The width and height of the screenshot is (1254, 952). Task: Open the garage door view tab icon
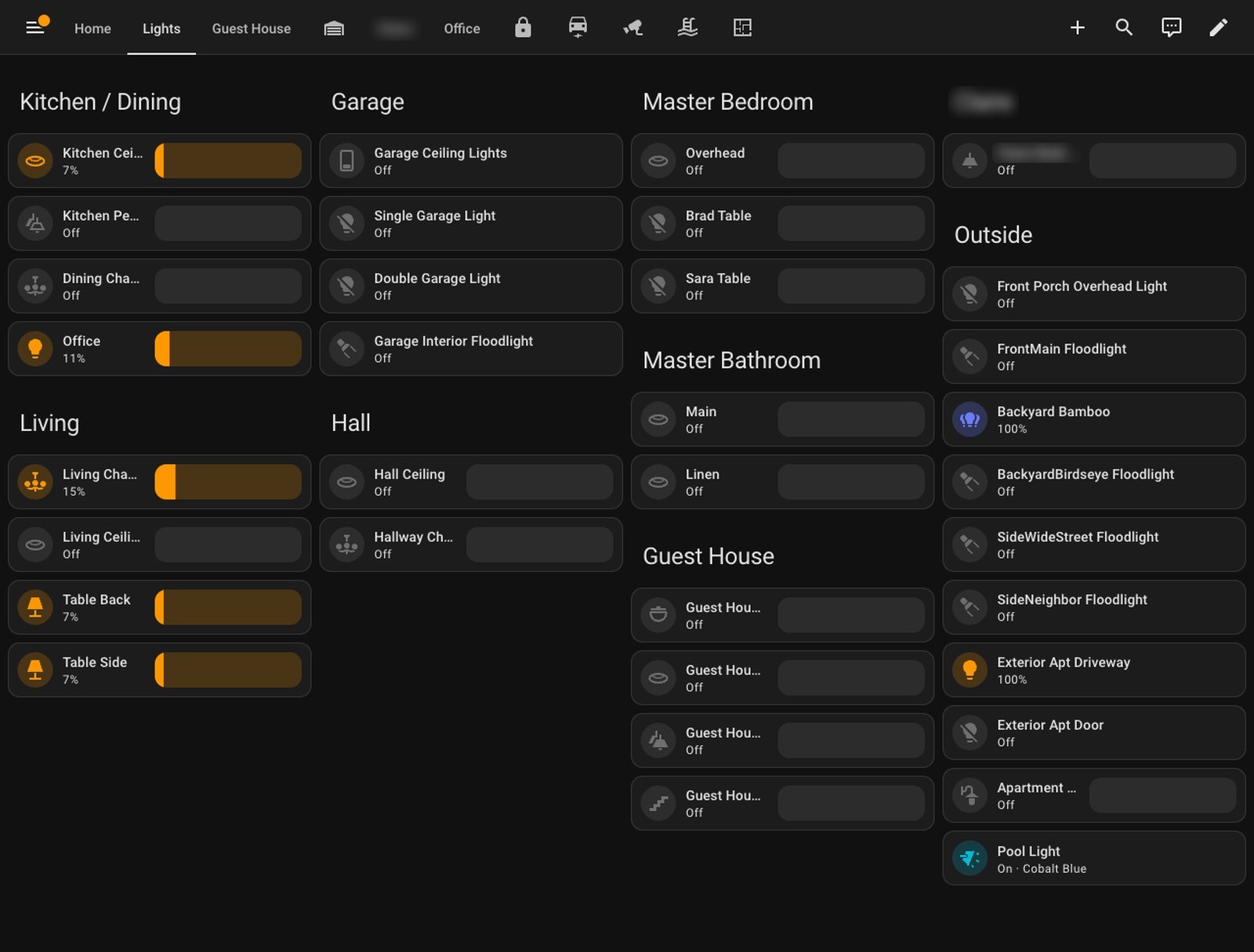334,28
